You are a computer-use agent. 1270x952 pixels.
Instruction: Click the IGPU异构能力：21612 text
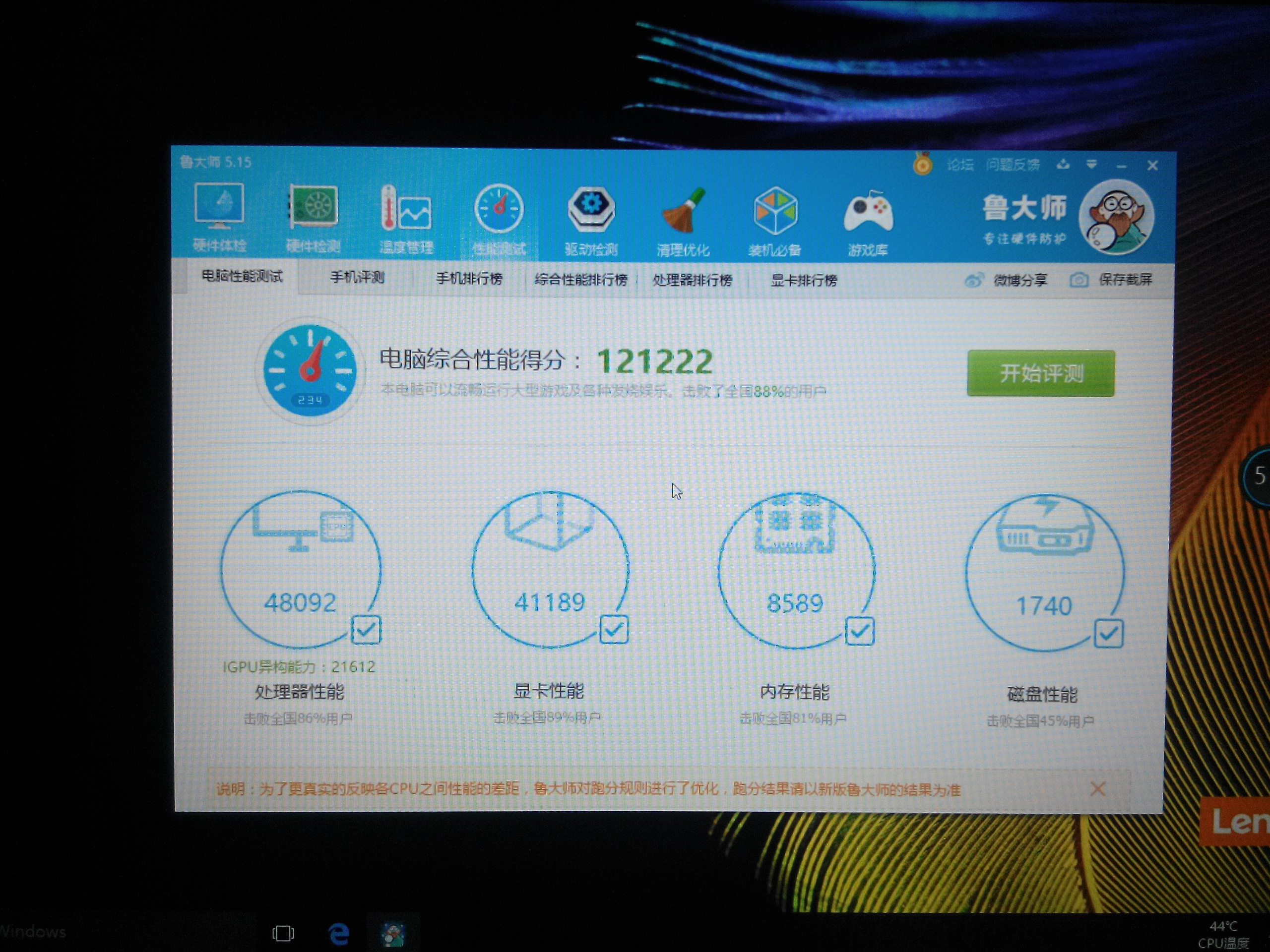point(299,667)
